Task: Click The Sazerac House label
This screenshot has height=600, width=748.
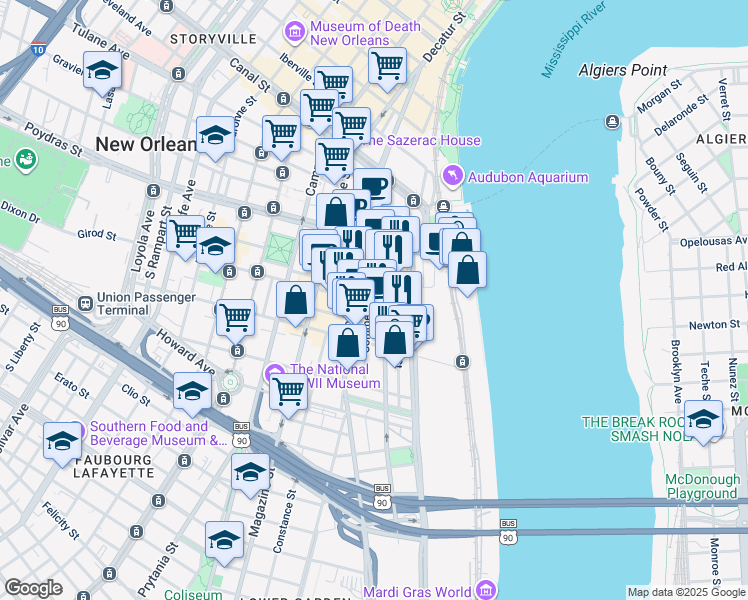Action: pos(422,140)
